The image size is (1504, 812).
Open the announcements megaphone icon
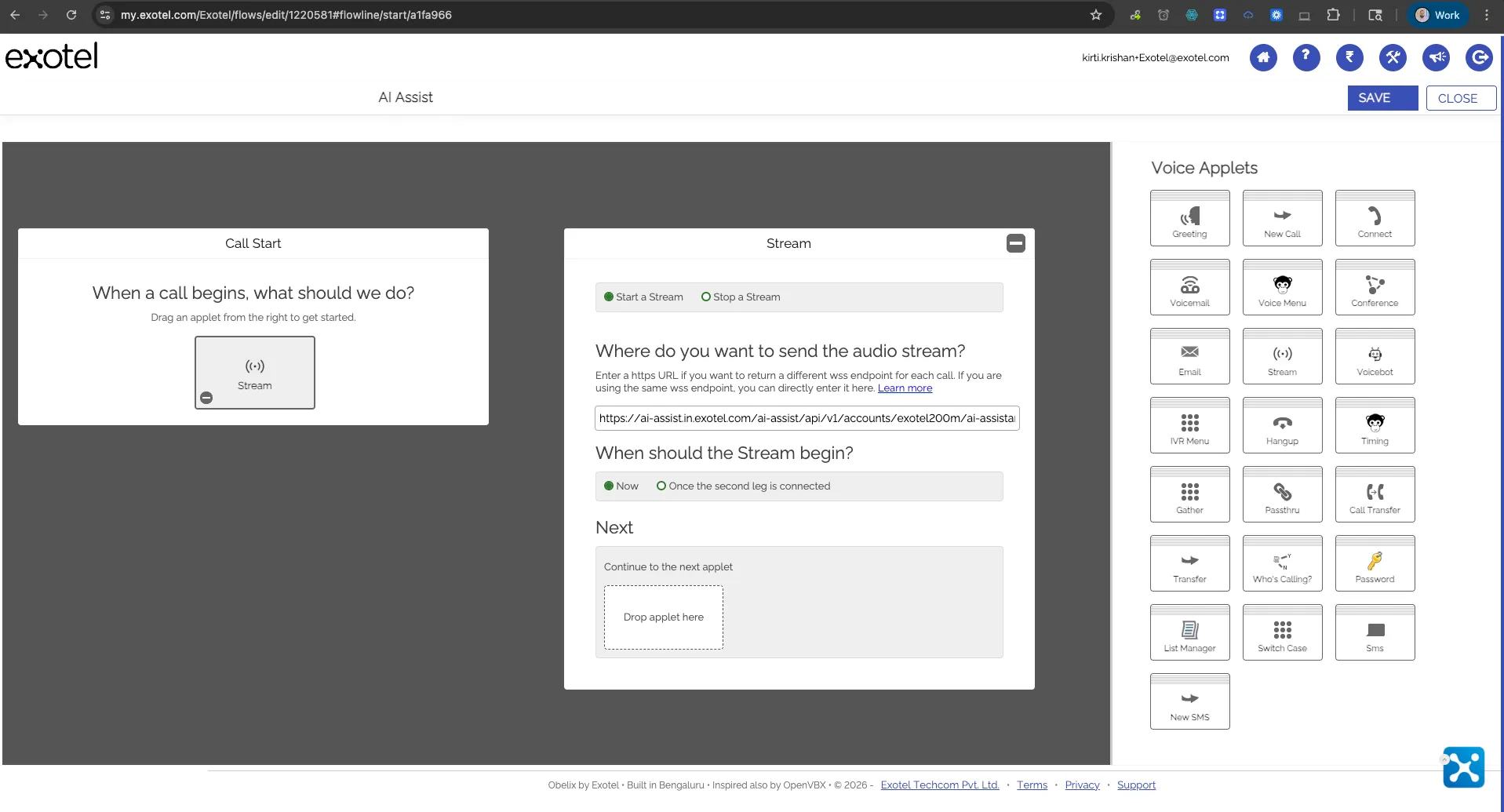point(1437,57)
